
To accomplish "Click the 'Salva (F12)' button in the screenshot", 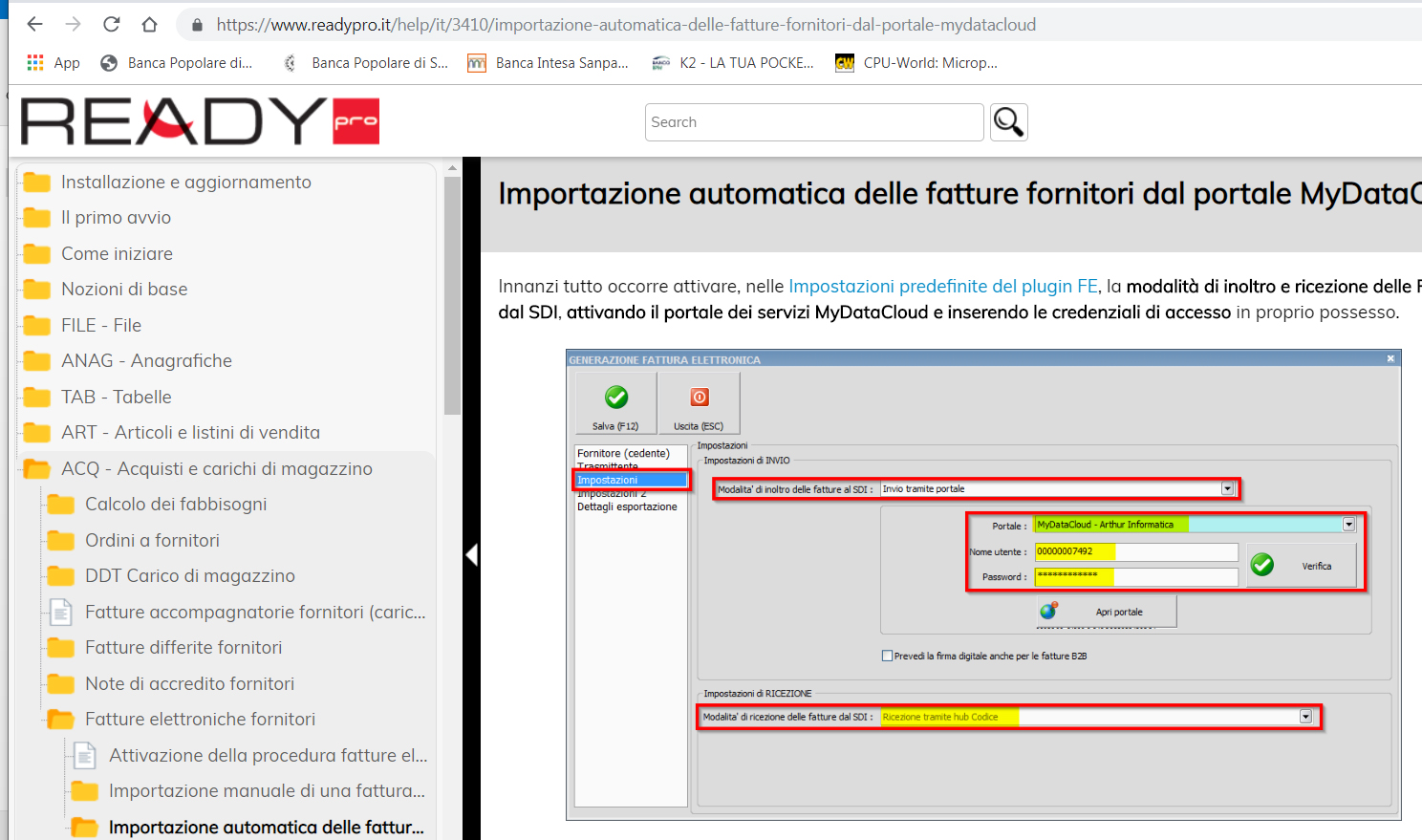I will [x=616, y=403].
